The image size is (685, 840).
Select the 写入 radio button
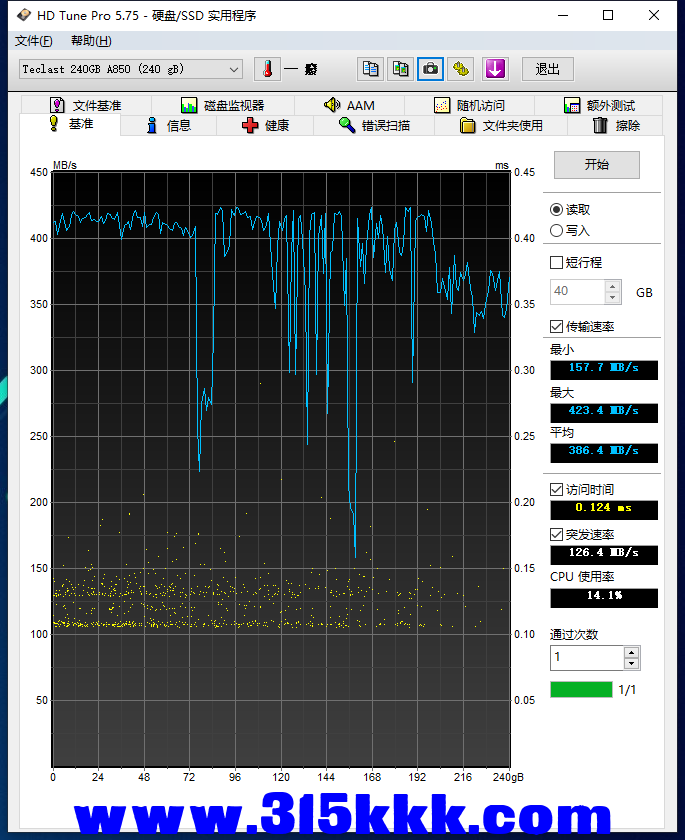(x=570, y=230)
